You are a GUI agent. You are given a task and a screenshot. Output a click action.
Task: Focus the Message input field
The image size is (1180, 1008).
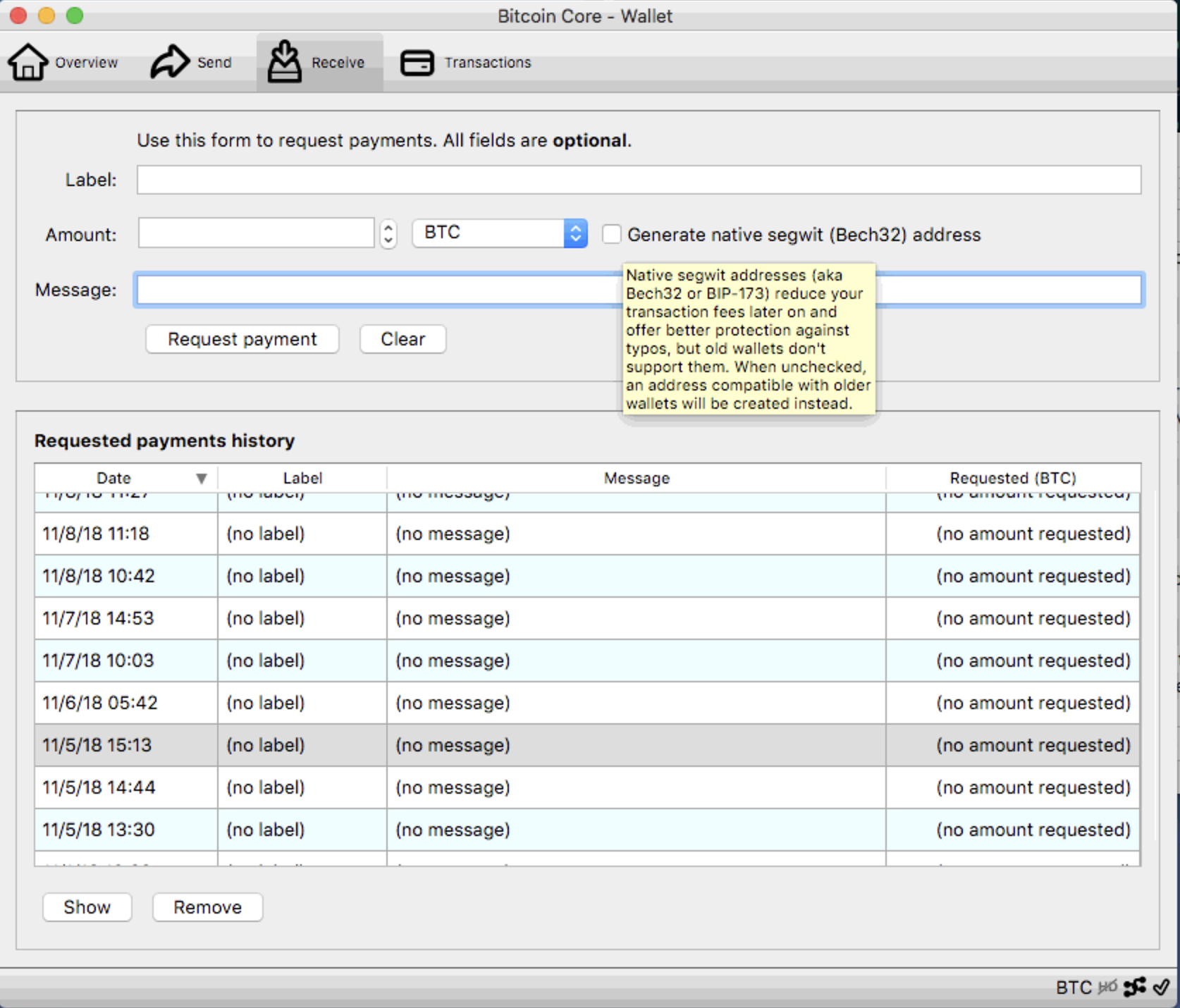point(639,290)
